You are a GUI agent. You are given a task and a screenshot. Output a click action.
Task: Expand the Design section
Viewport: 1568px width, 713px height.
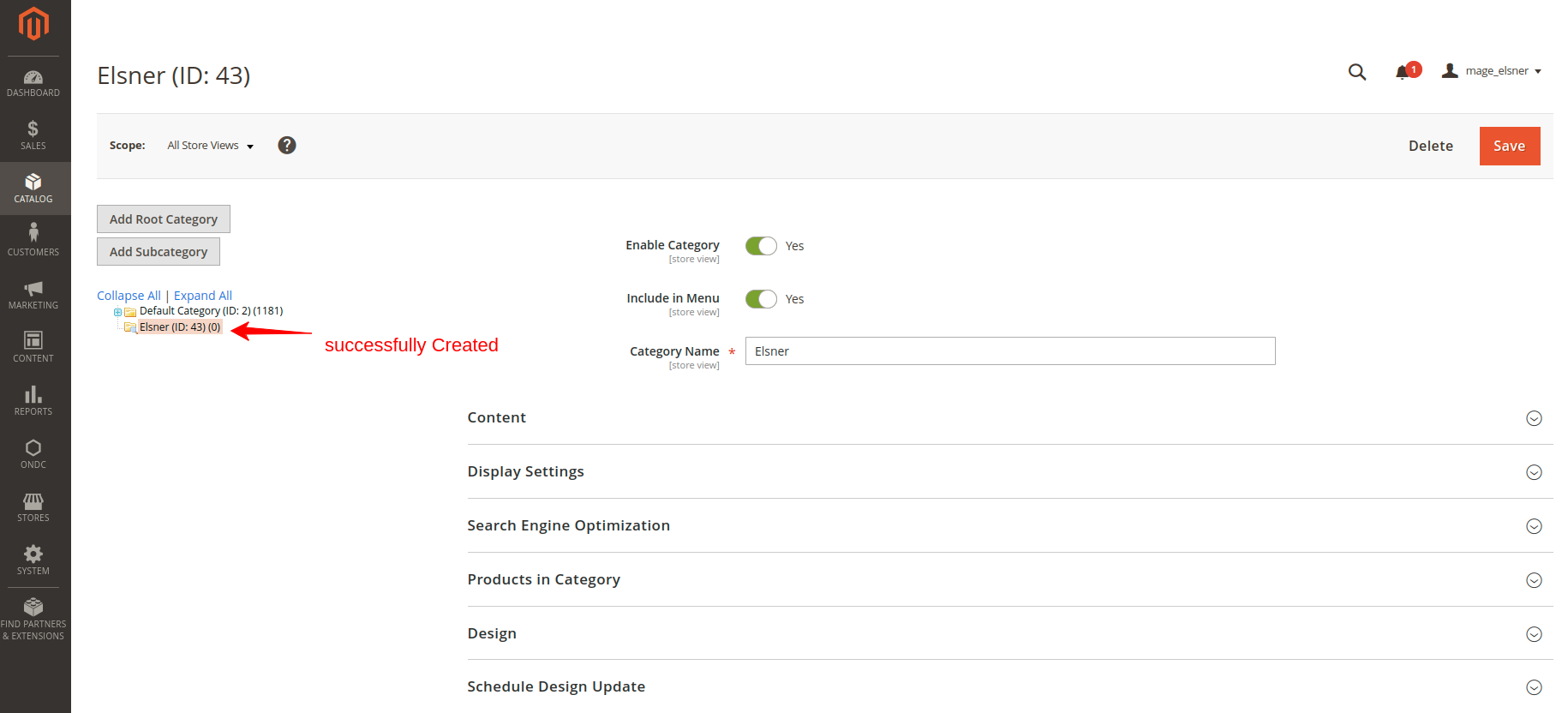1009,633
